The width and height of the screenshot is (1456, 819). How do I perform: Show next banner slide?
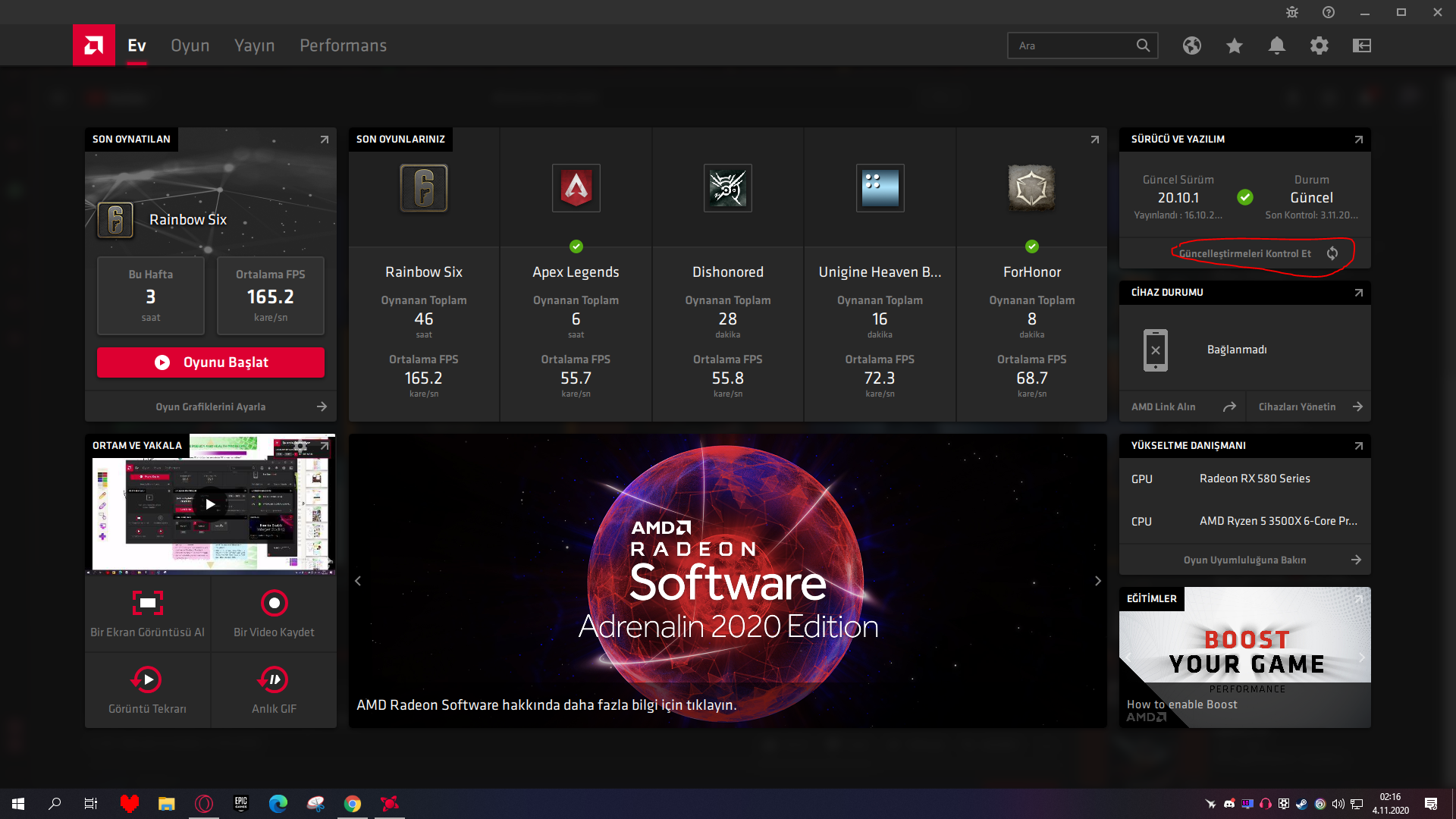coord(1097,581)
